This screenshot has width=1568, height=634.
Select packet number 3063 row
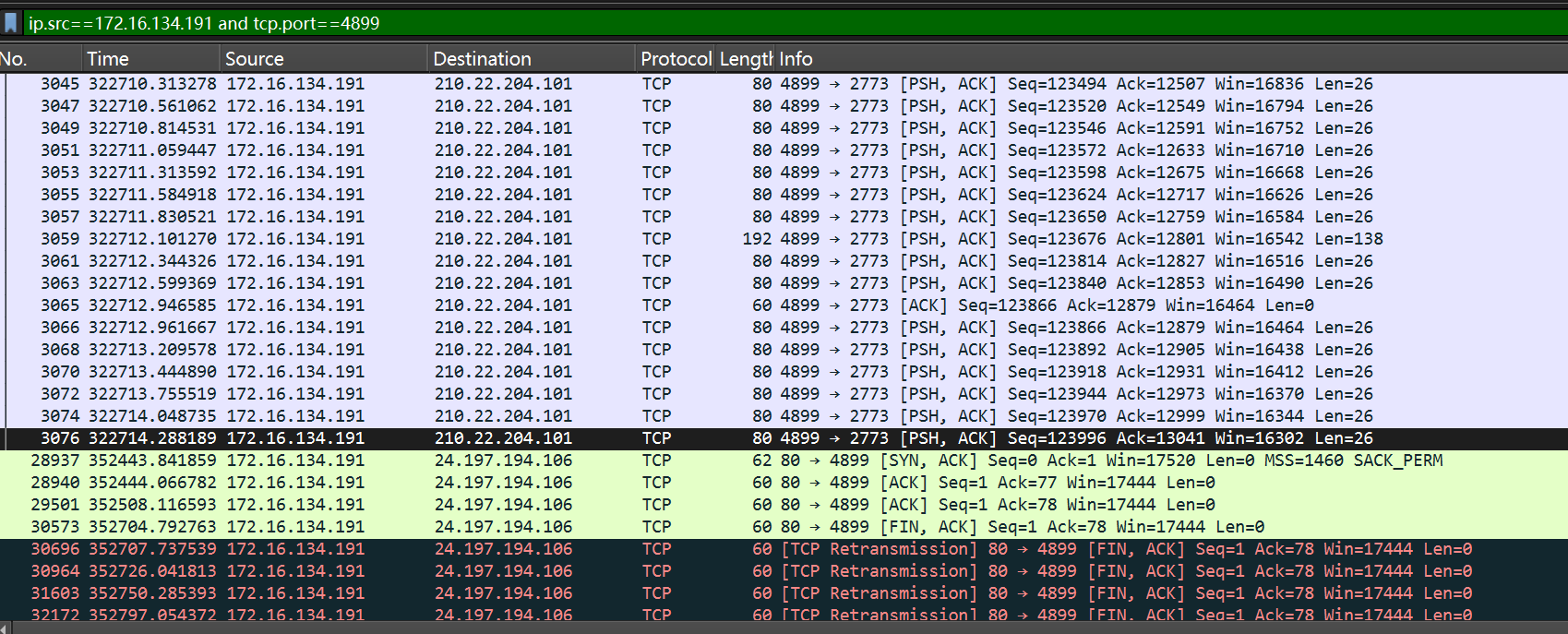pos(784,283)
